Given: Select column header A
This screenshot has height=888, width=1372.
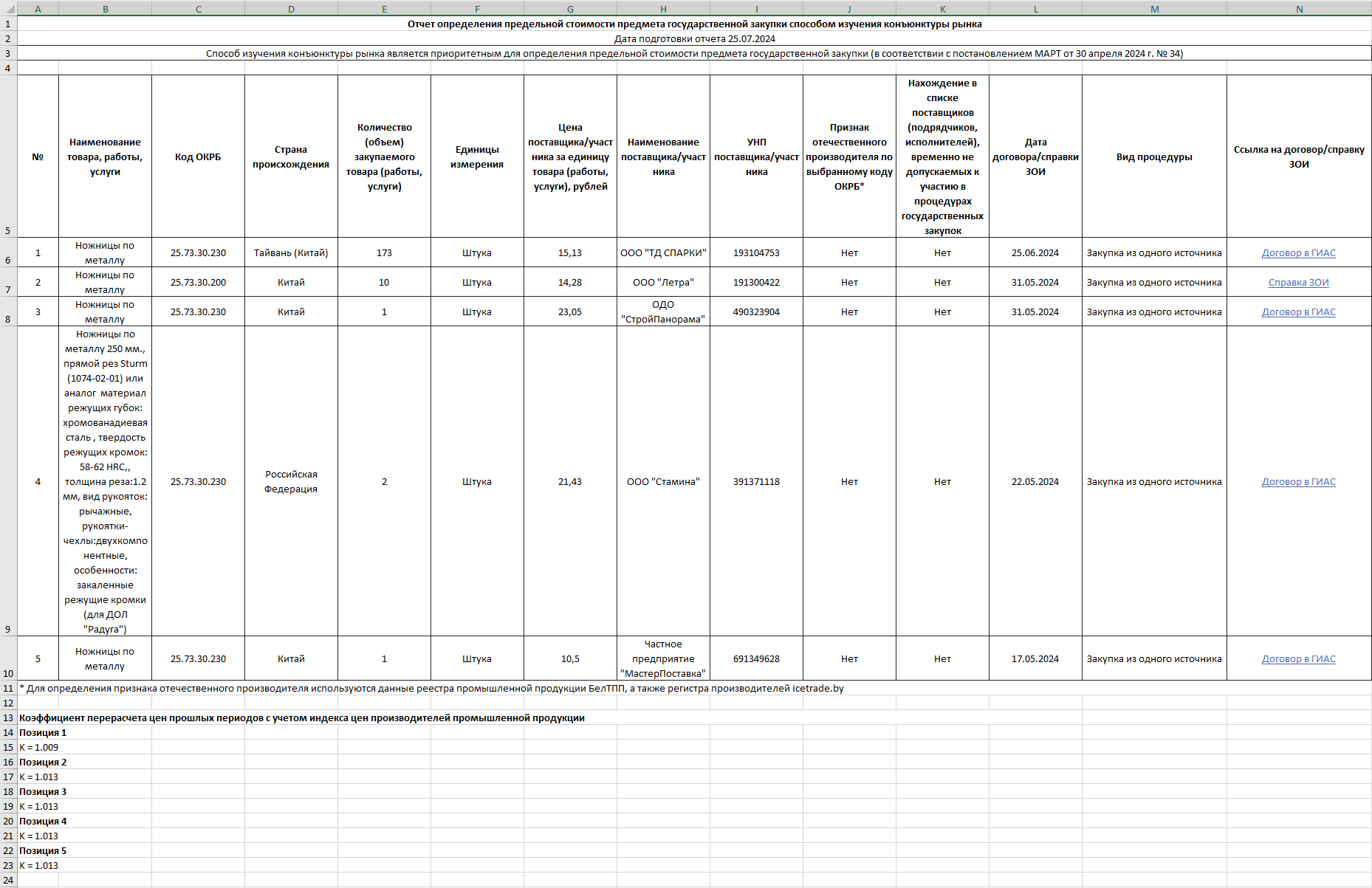Looking at the screenshot, I should (x=38, y=9).
